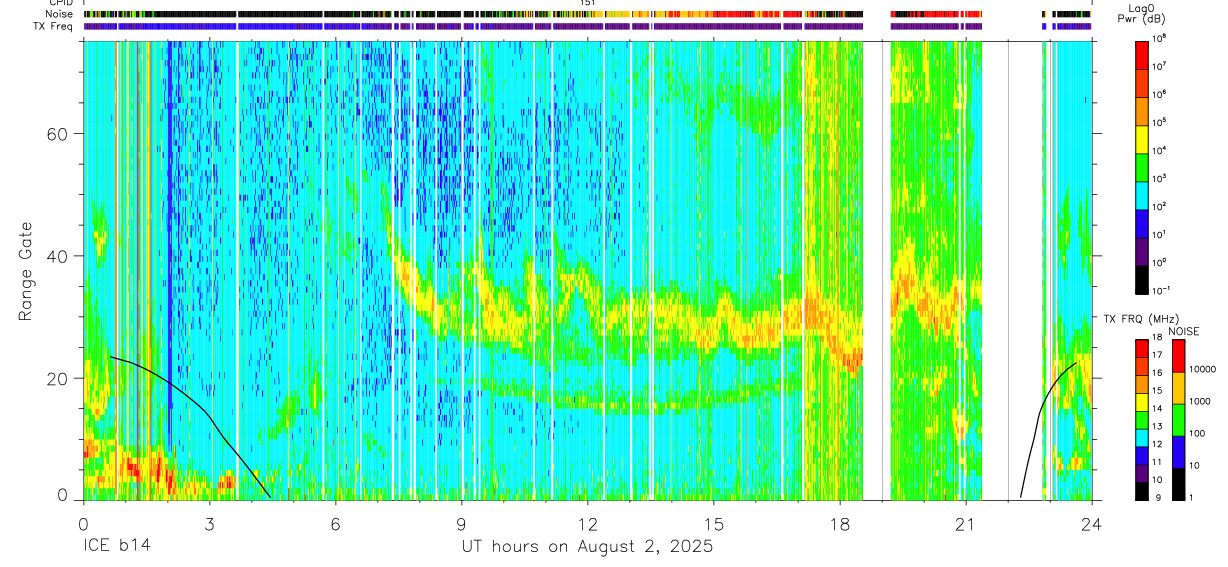The image size is (1228, 567).
Task: Click the x-axis tick label '6'
Action: (x=335, y=522)
